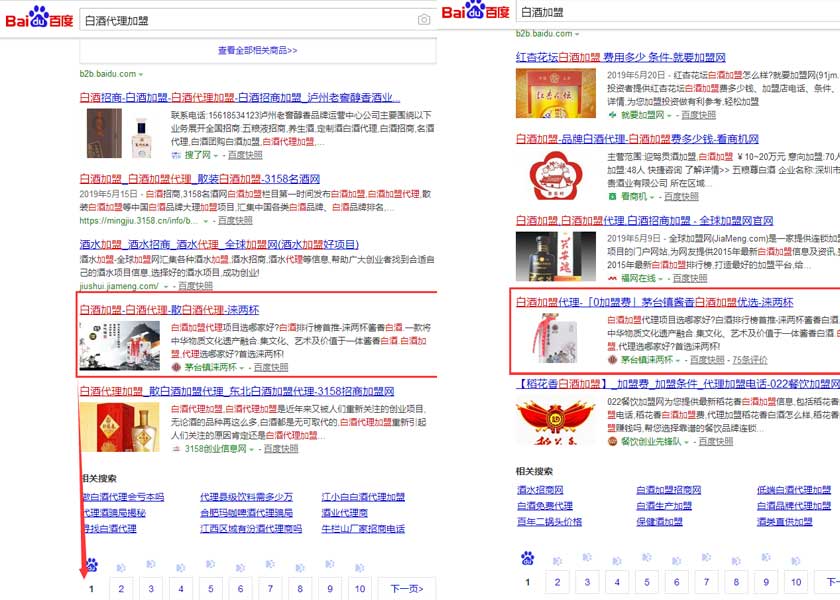Expand the dropdown arrow beside 搜了网
The image size is (840, 600).
coord(216,156)
